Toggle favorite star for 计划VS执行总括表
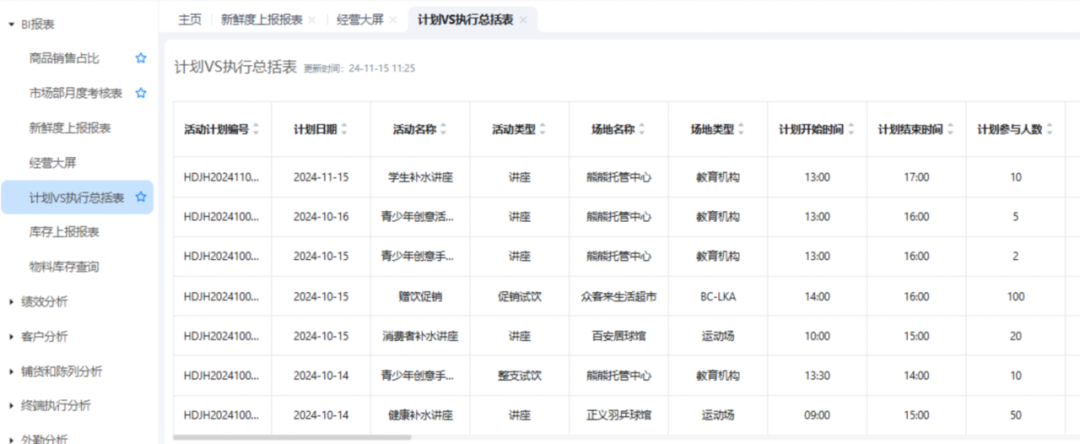The height and width of the screenshot is (444, 1080). pyautogui.click(x=141, y=198)
